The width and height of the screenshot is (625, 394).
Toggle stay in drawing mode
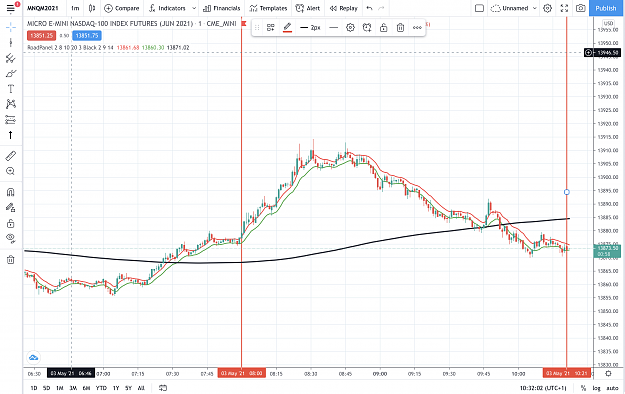[11, 207]
